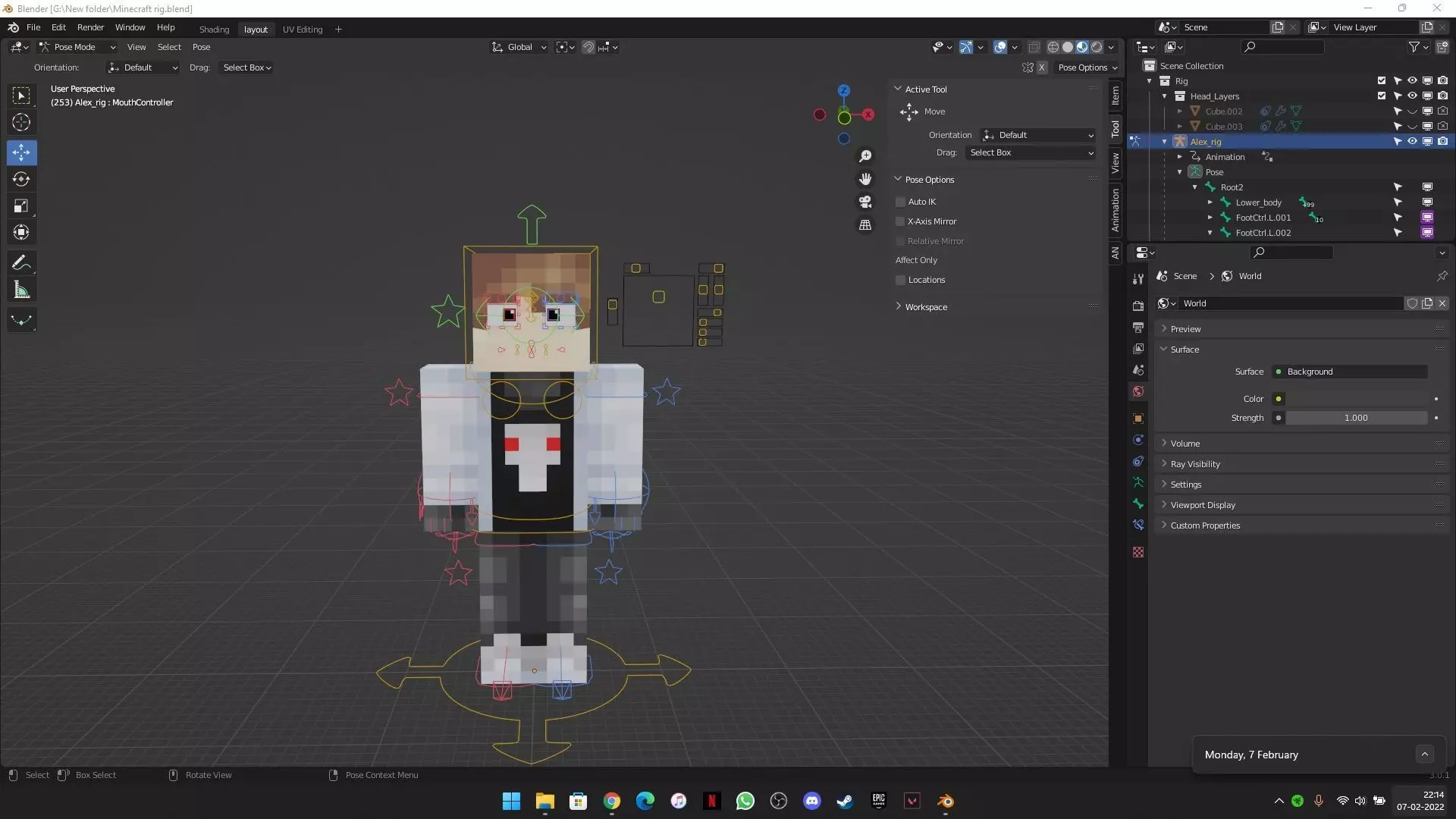
Task: Switch to wireframe viewport shading
Action: [x=1053, y=47]
